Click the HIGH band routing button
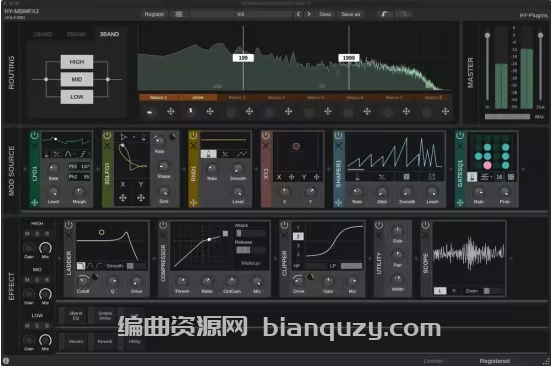 [x=77, y=62]
